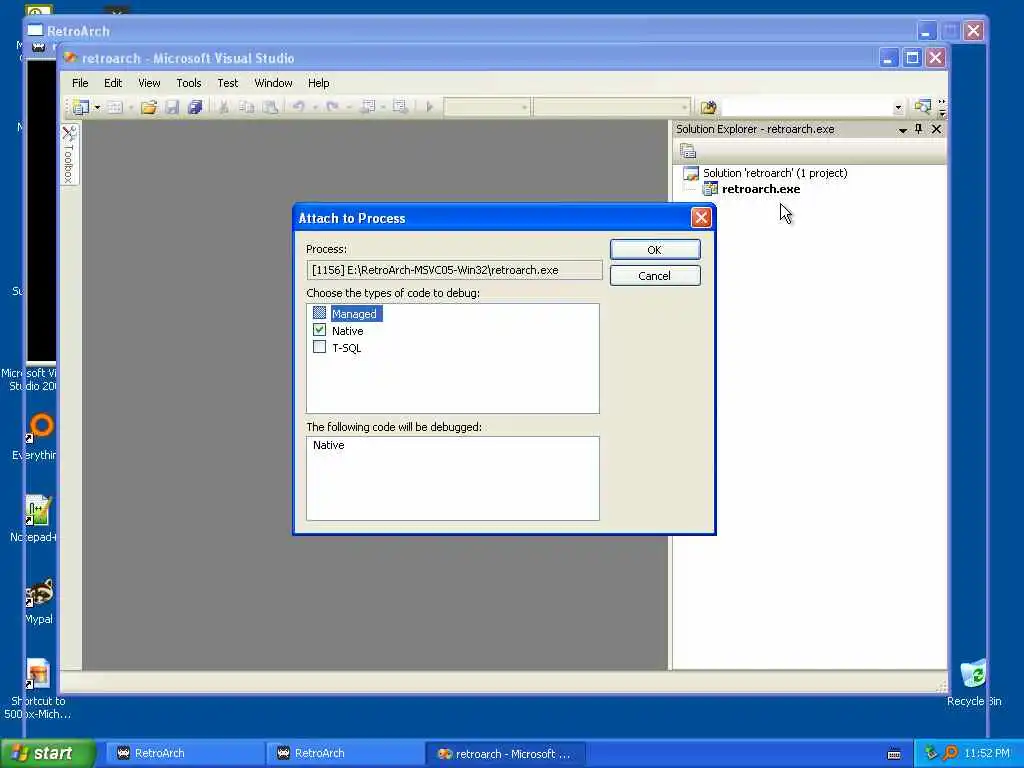Click the Copy toolbar icon
The height and width of the screenshot is (768, 1024).
tap(246, 107)
